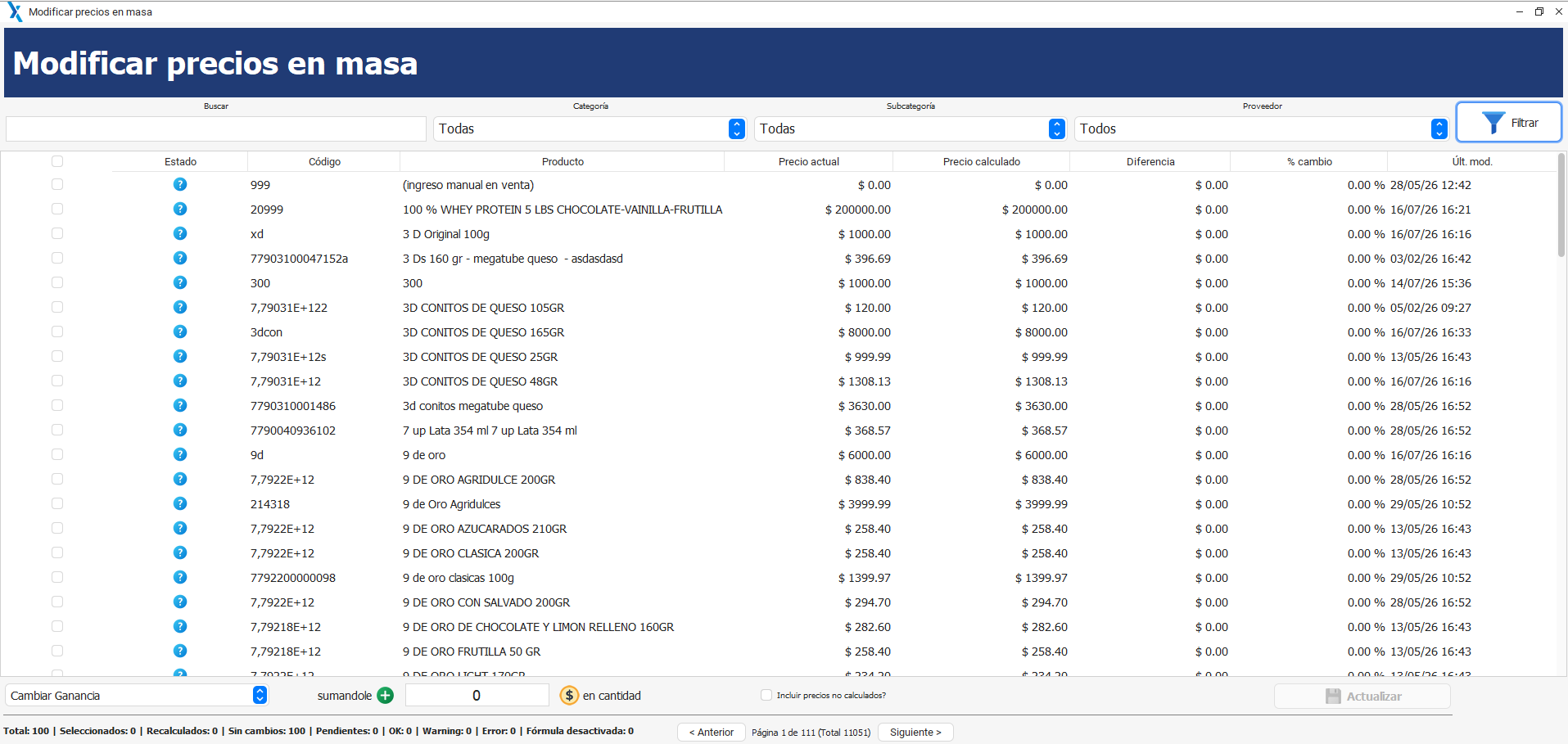Click product name 3d conitos megatube queso
Viewport: 1568px width, 744px height.
(472, 406)
